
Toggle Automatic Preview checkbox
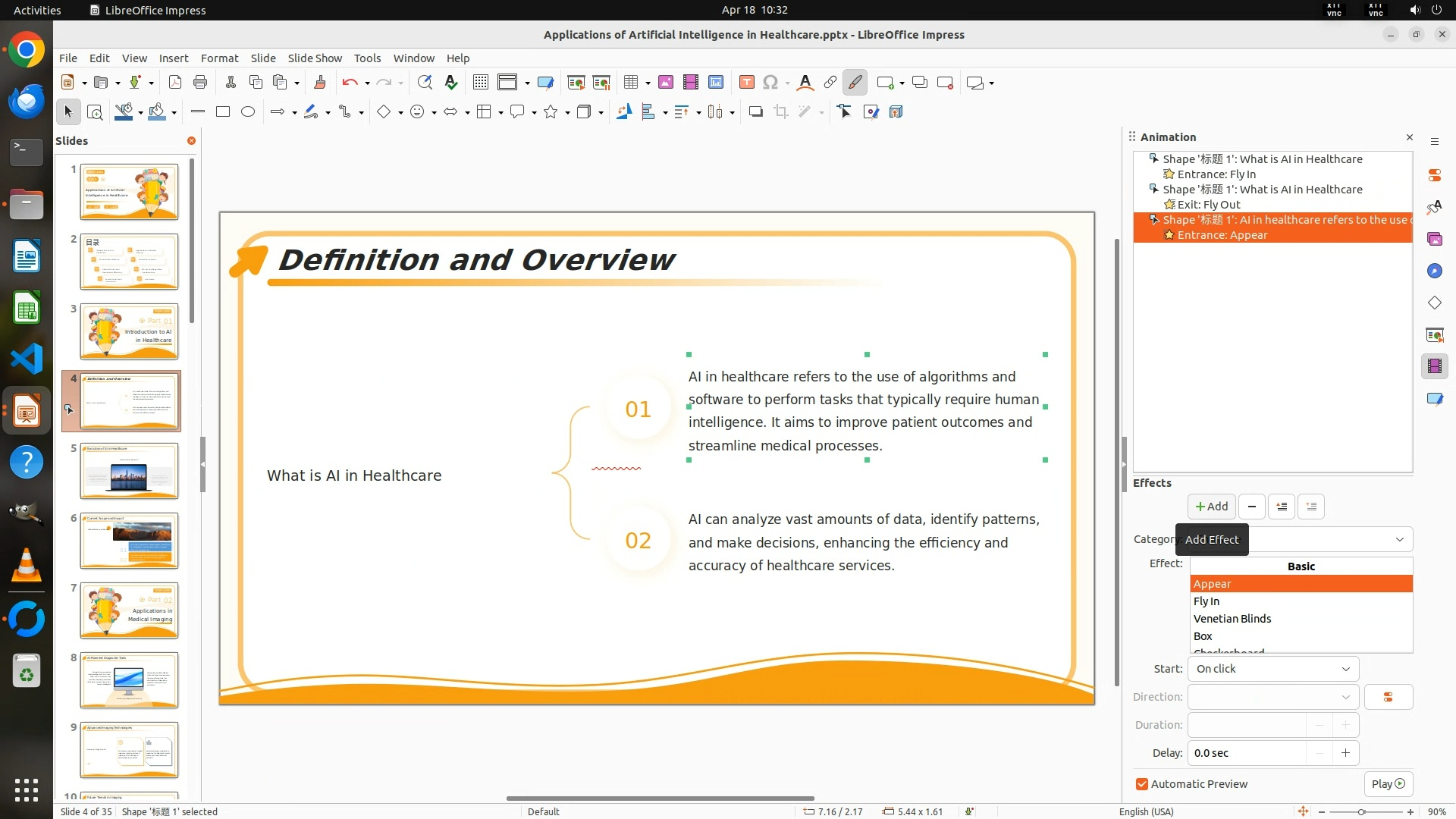1142,784
